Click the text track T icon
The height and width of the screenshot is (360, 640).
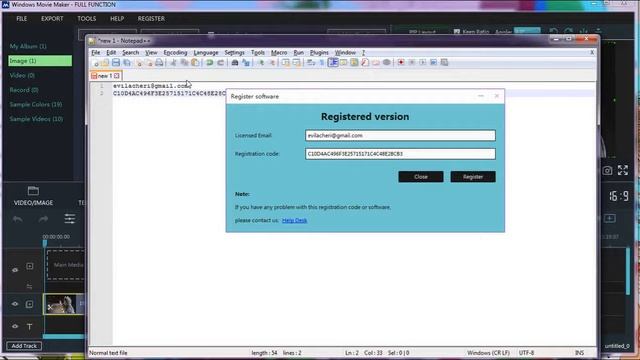coord(29,327)
